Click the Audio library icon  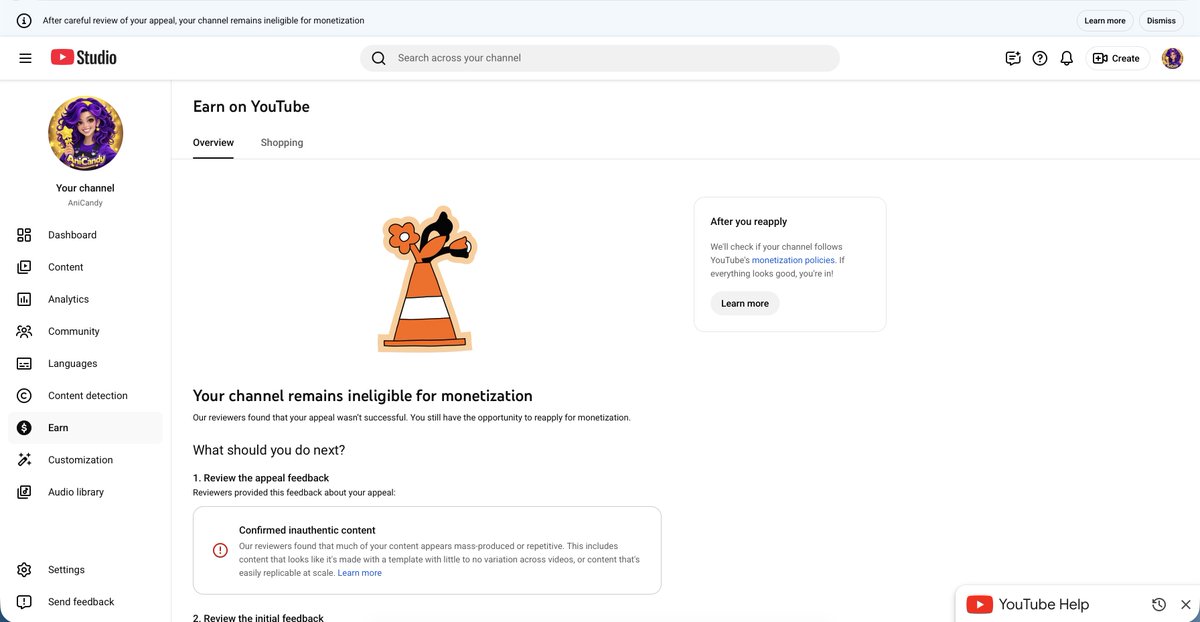tap(24, 492)
